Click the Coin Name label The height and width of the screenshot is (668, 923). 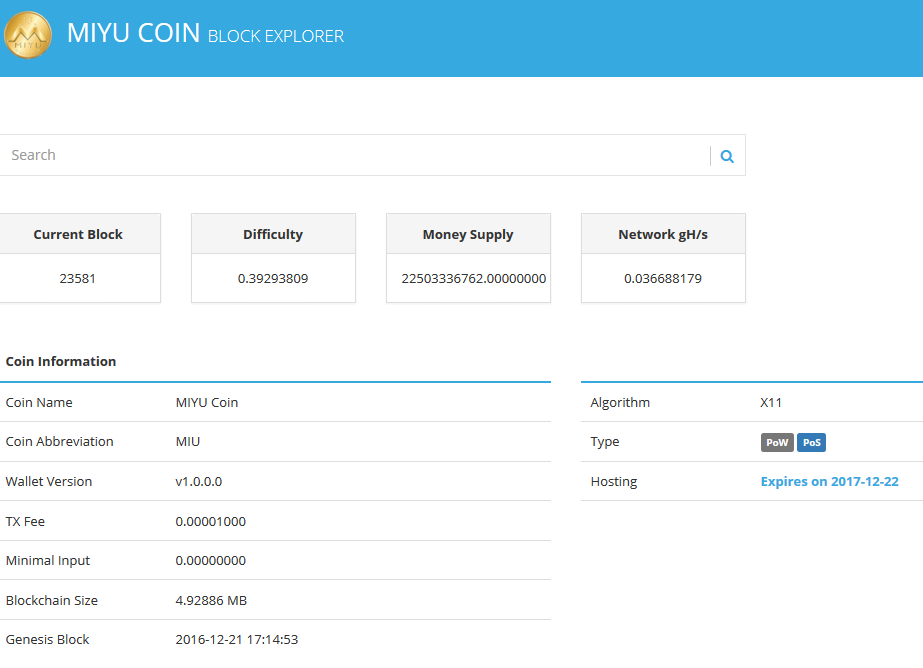pyautogui.click(x=39, y=403)
